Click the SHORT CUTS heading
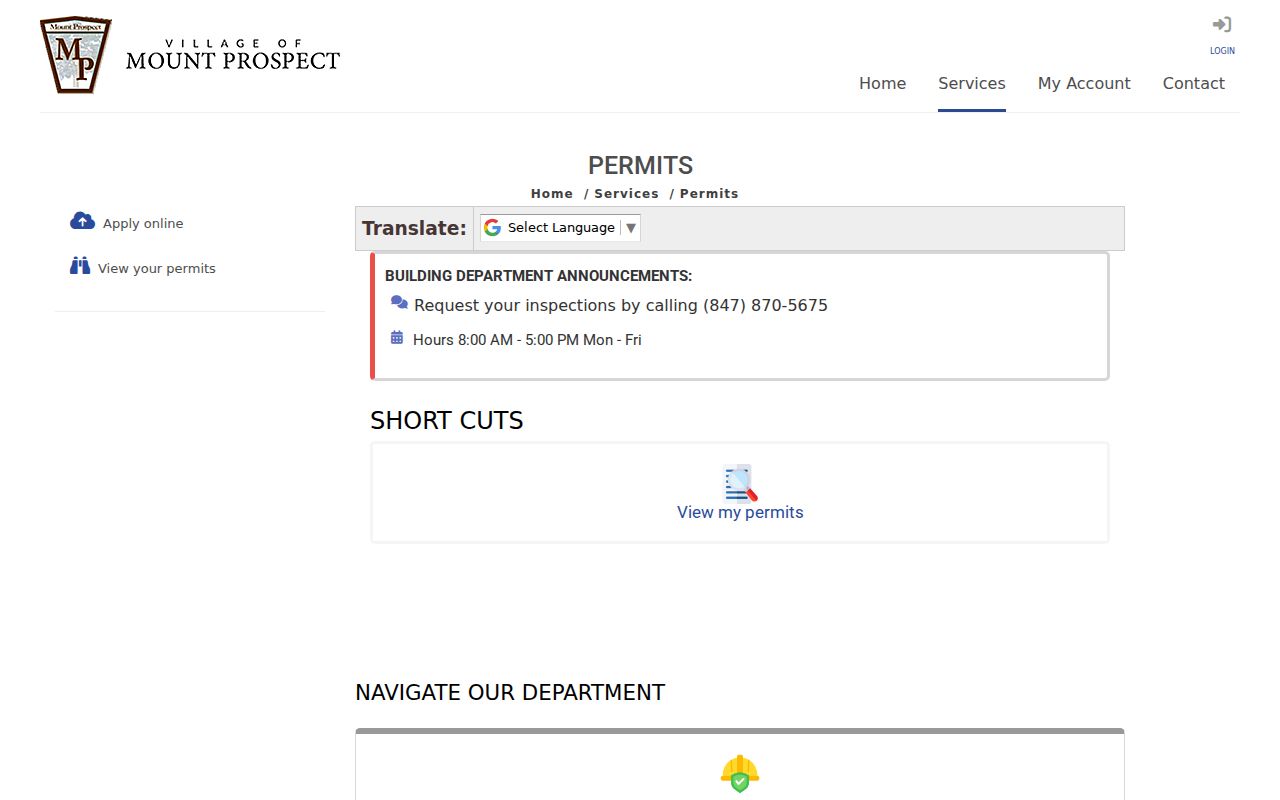 pyautogui.click(x=447, y=421)
